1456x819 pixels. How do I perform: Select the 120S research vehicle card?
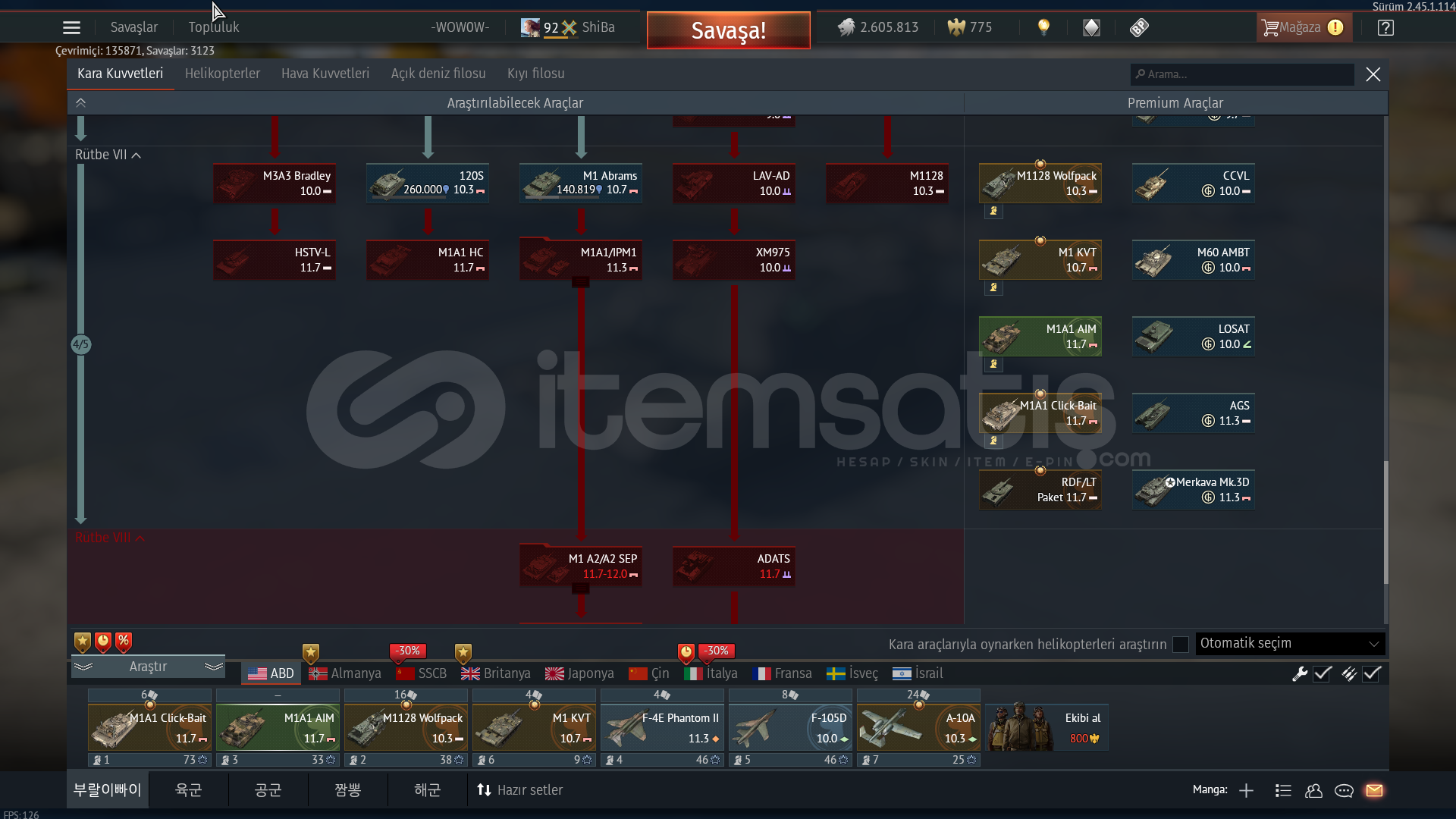click(428, 183)
